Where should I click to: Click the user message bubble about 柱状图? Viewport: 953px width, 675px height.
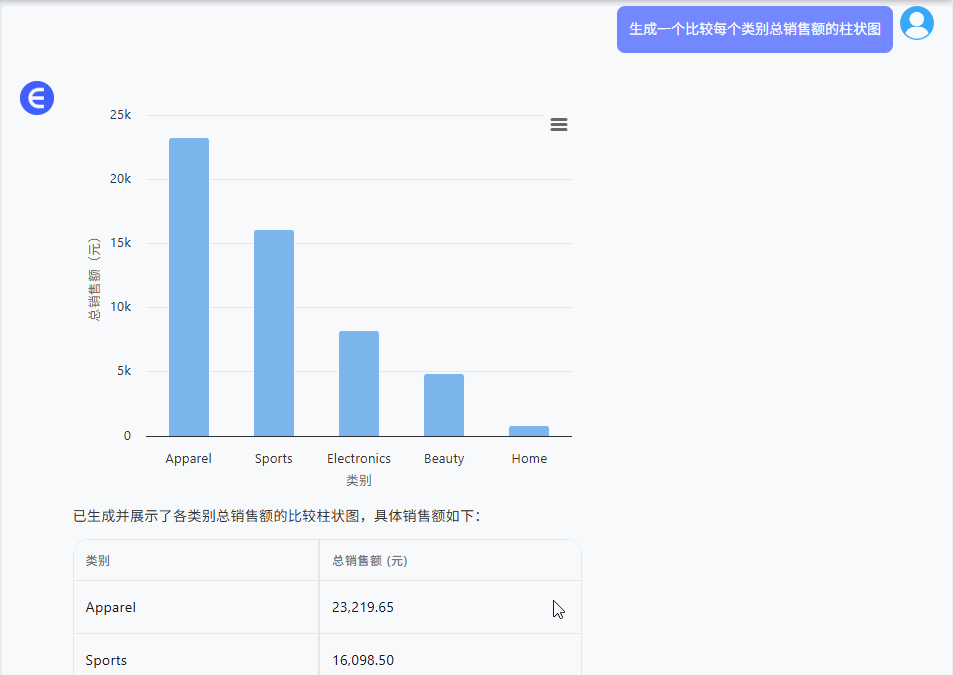tap(754, 29)
